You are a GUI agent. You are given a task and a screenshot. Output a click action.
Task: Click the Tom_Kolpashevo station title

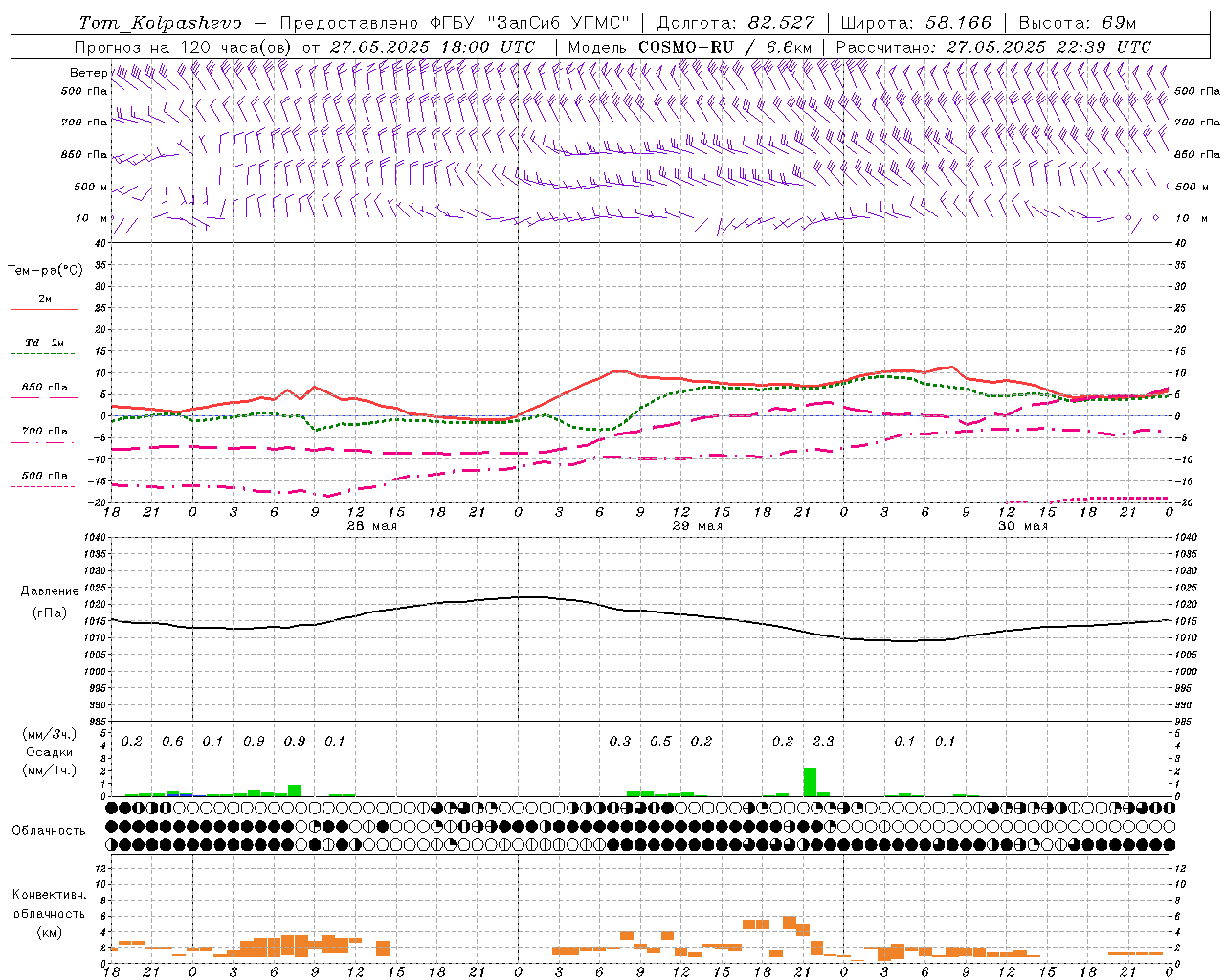[160, 23]
